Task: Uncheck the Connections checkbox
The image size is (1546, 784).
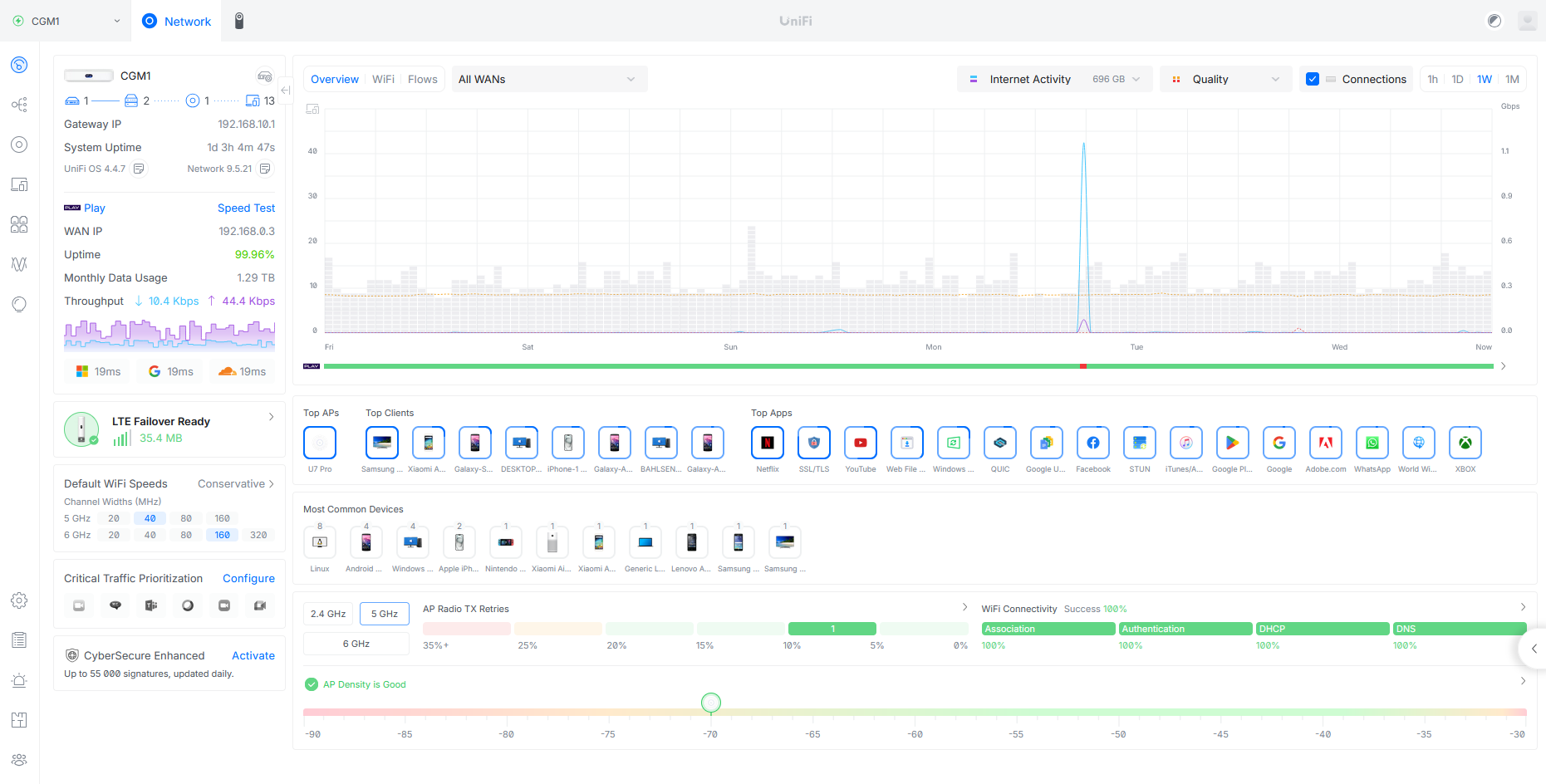Action: tap(1313, 79)
